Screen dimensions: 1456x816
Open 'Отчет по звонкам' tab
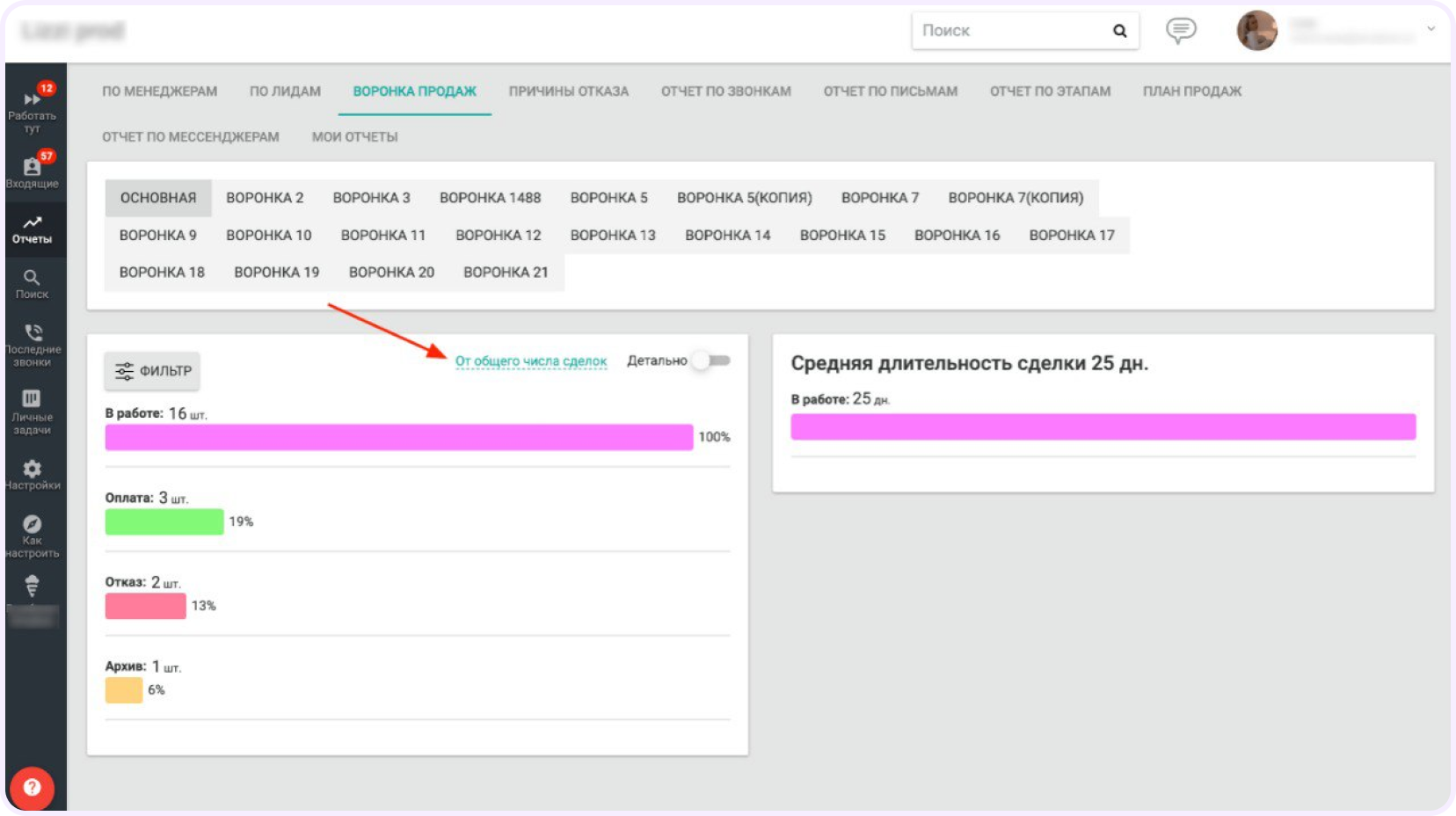(x=726, y=91)
